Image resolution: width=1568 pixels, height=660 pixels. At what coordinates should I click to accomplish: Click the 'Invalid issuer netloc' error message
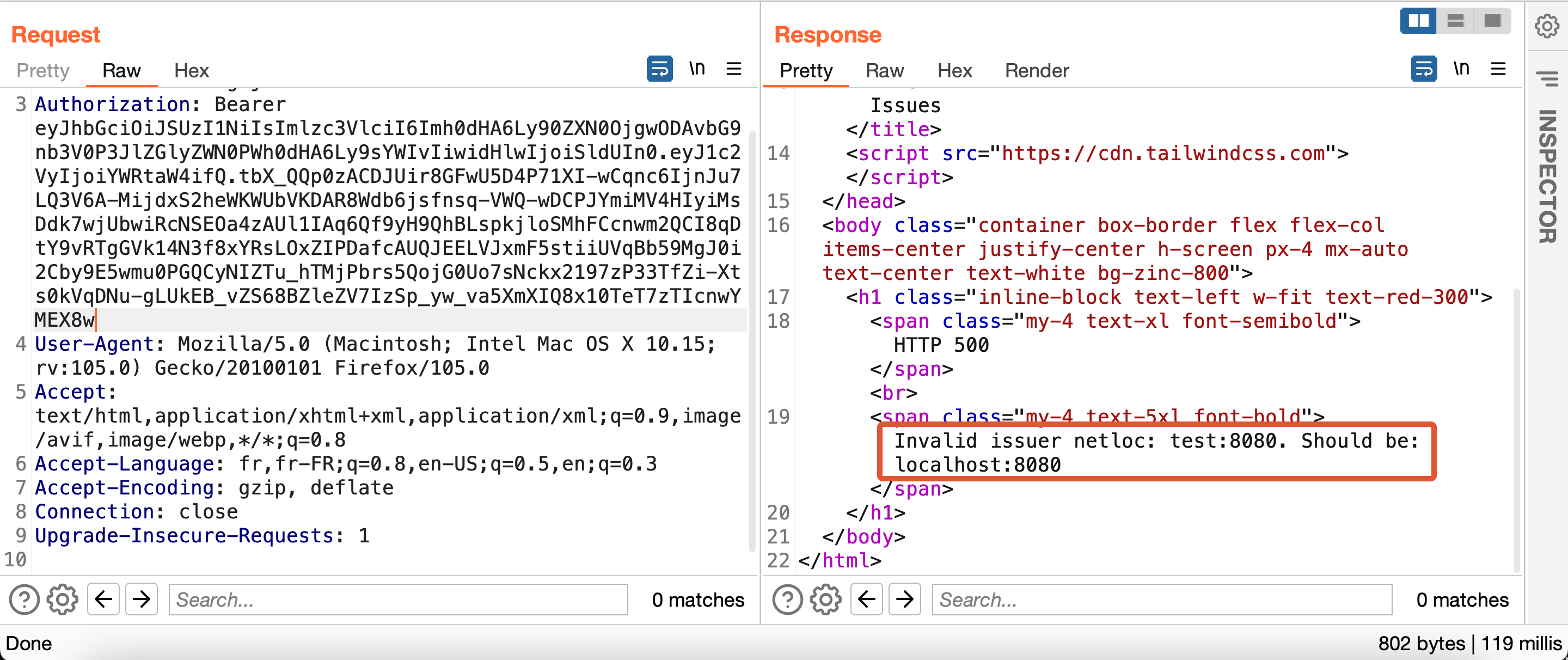tap(1156, 453)
